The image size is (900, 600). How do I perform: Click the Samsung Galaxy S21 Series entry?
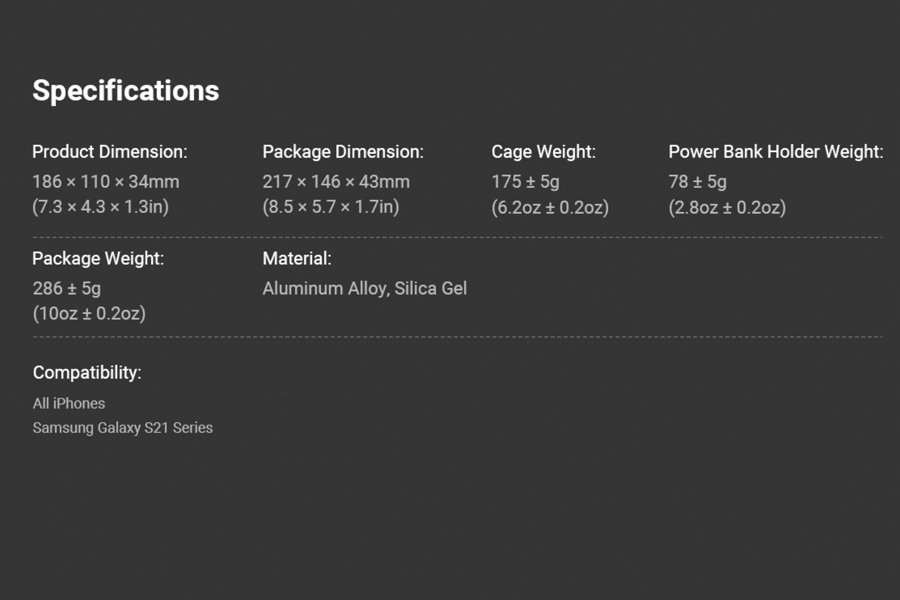[123, 428]
